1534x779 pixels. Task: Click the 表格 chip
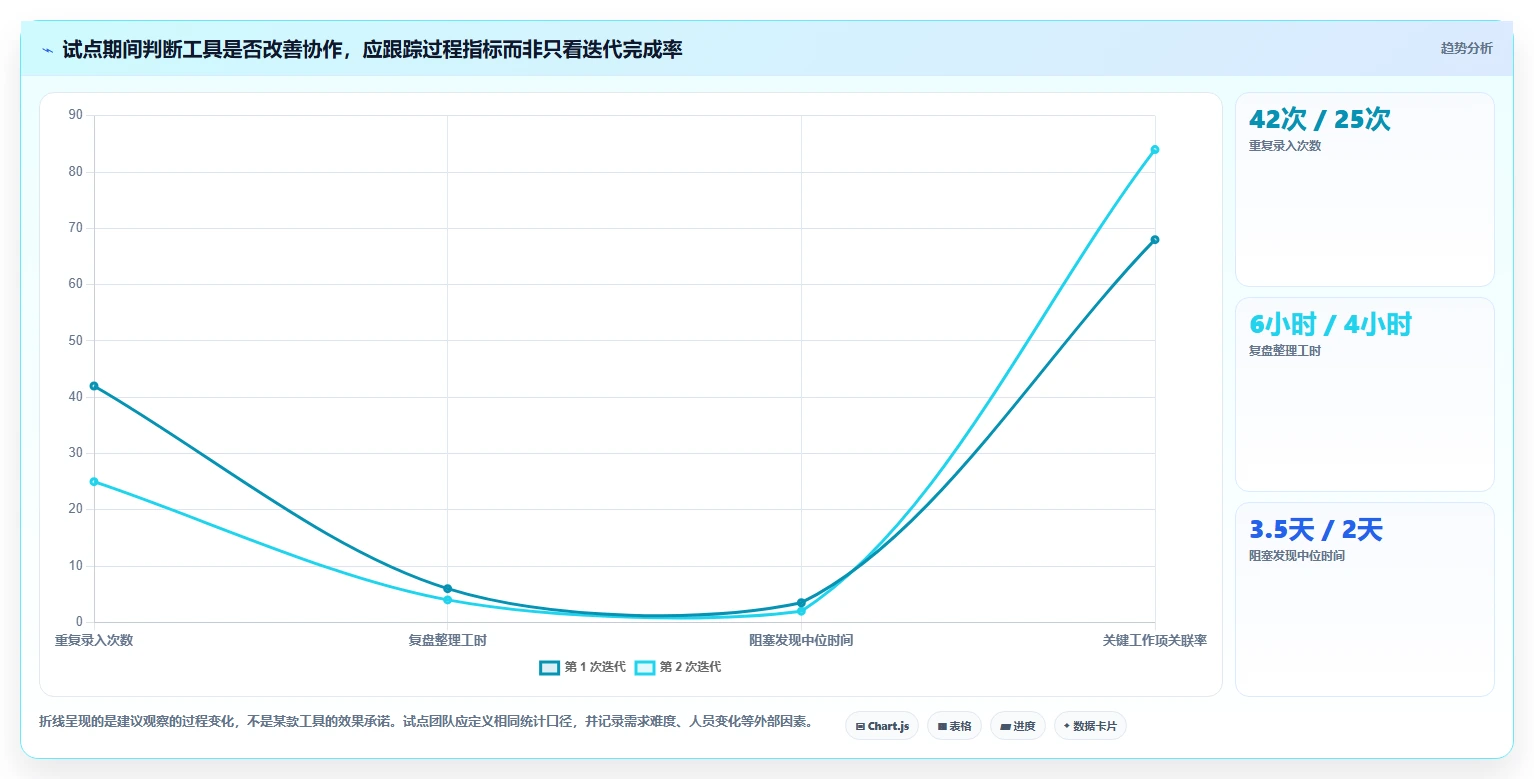(x=954, y=726)
